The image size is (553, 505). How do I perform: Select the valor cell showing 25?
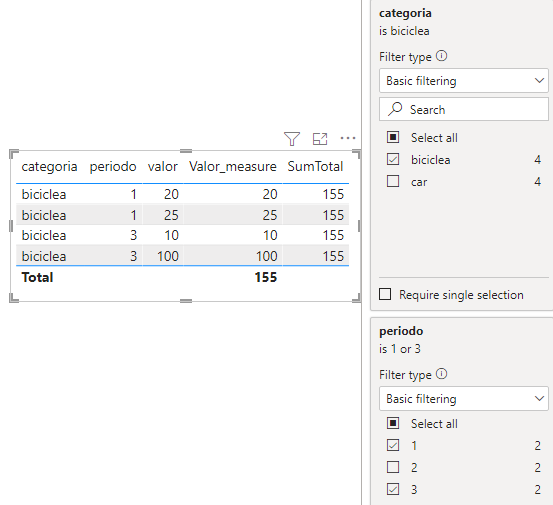[x=171, y=215]
